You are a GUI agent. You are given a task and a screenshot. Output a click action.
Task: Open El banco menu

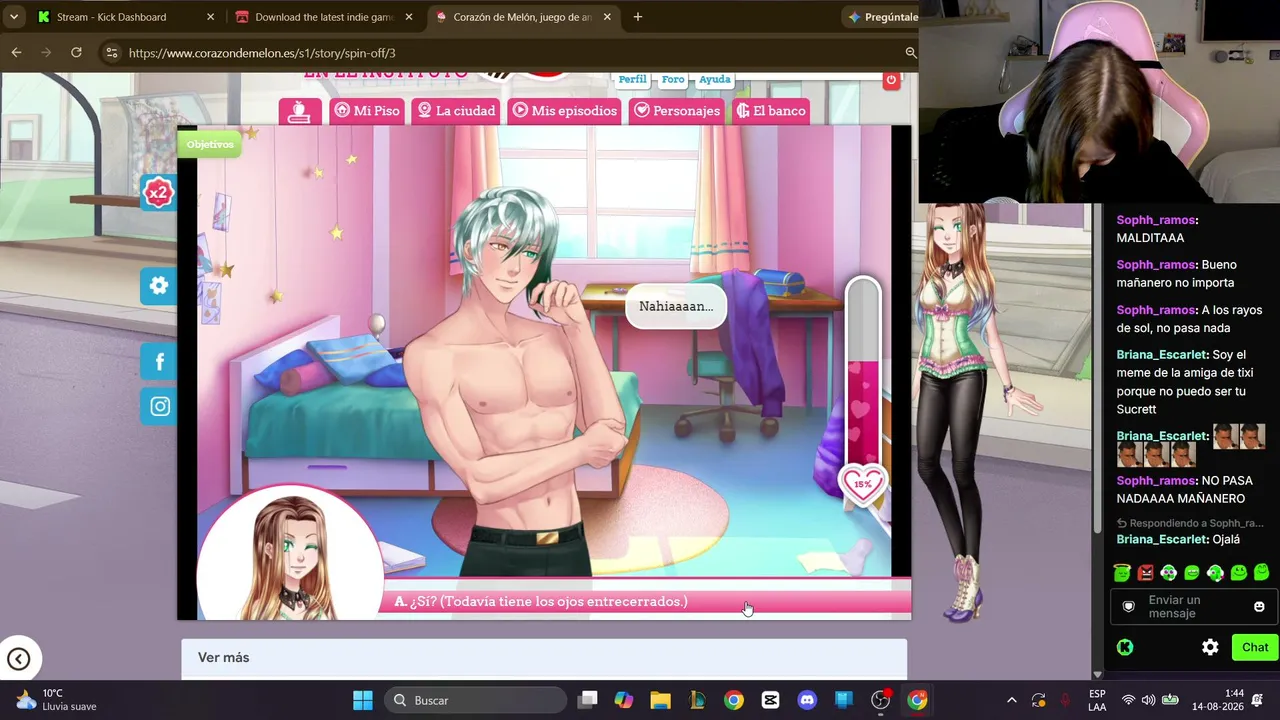pos(771,111)
